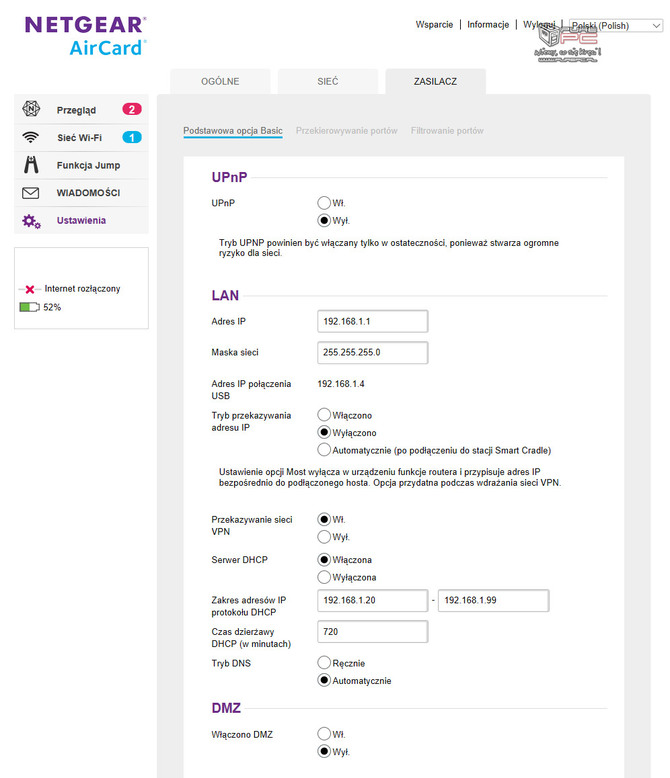The height and width of the screenshot is (778, 670).
Task: Set DNS mode to Ręcznie
Action: (324, 662)
